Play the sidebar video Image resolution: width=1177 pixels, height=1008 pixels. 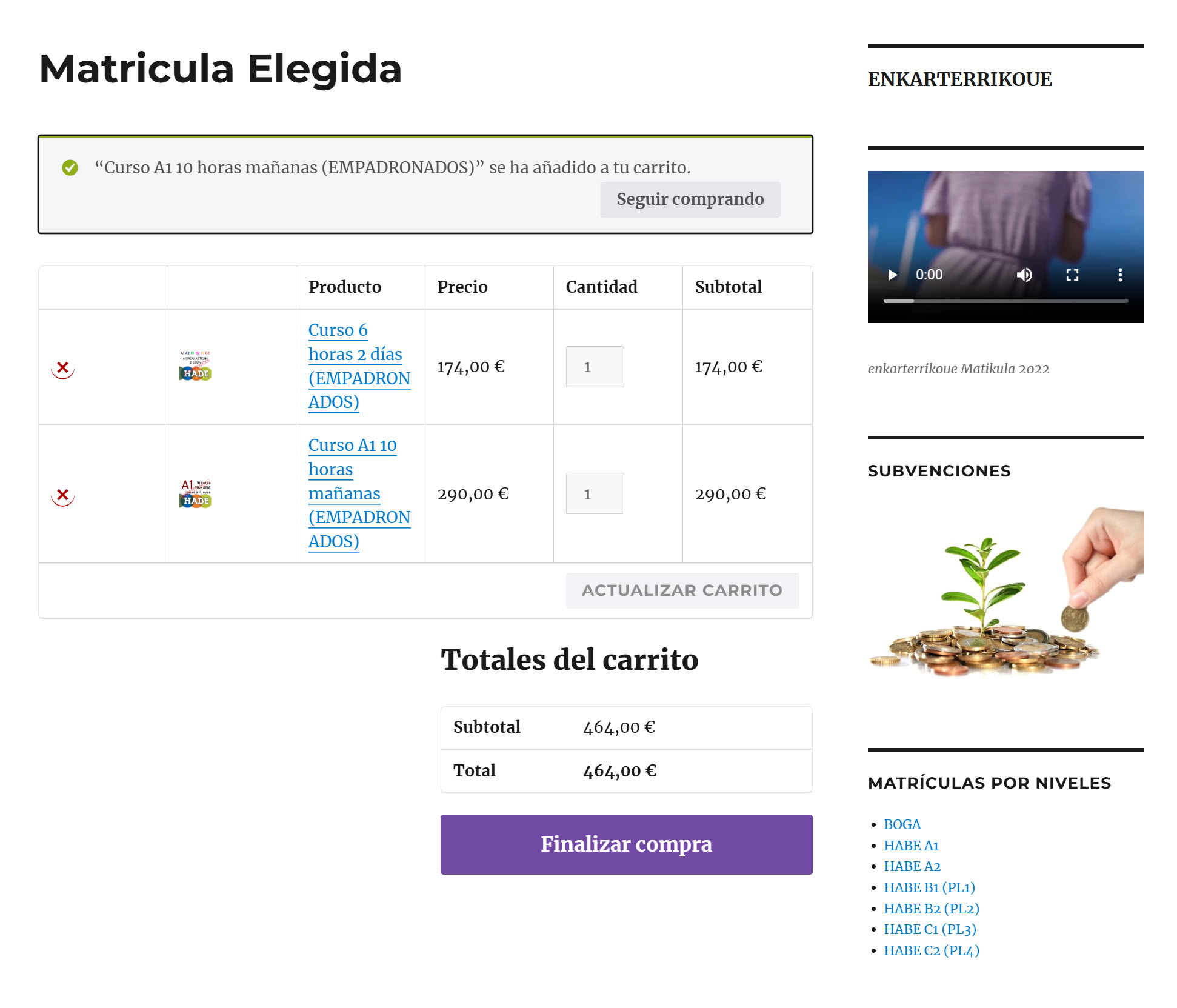(892, 275)
